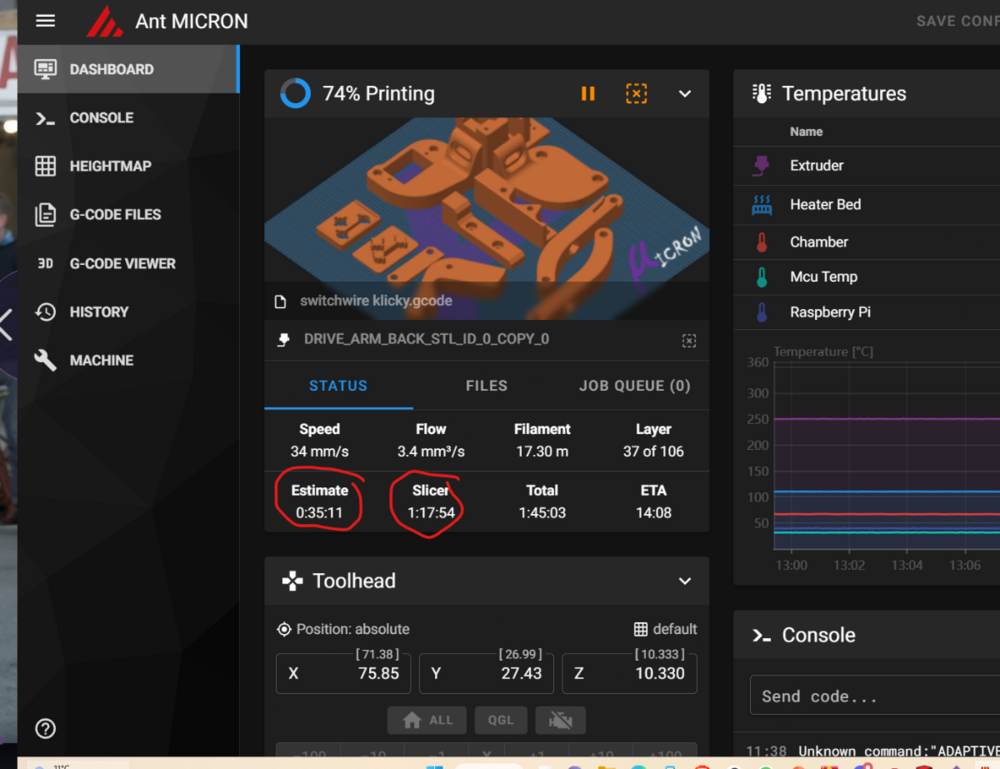
Task: Home all axes with ALL button
Action: (427, 721)
